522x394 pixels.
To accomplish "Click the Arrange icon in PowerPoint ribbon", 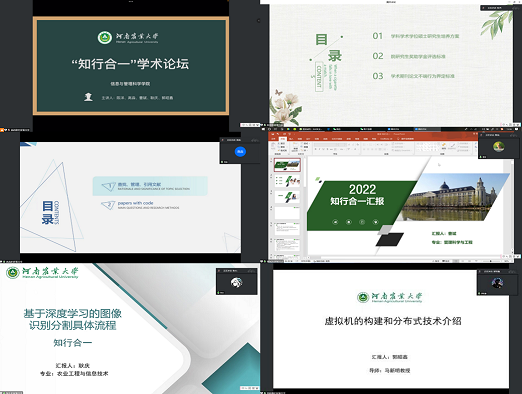I will pos(444,146).
